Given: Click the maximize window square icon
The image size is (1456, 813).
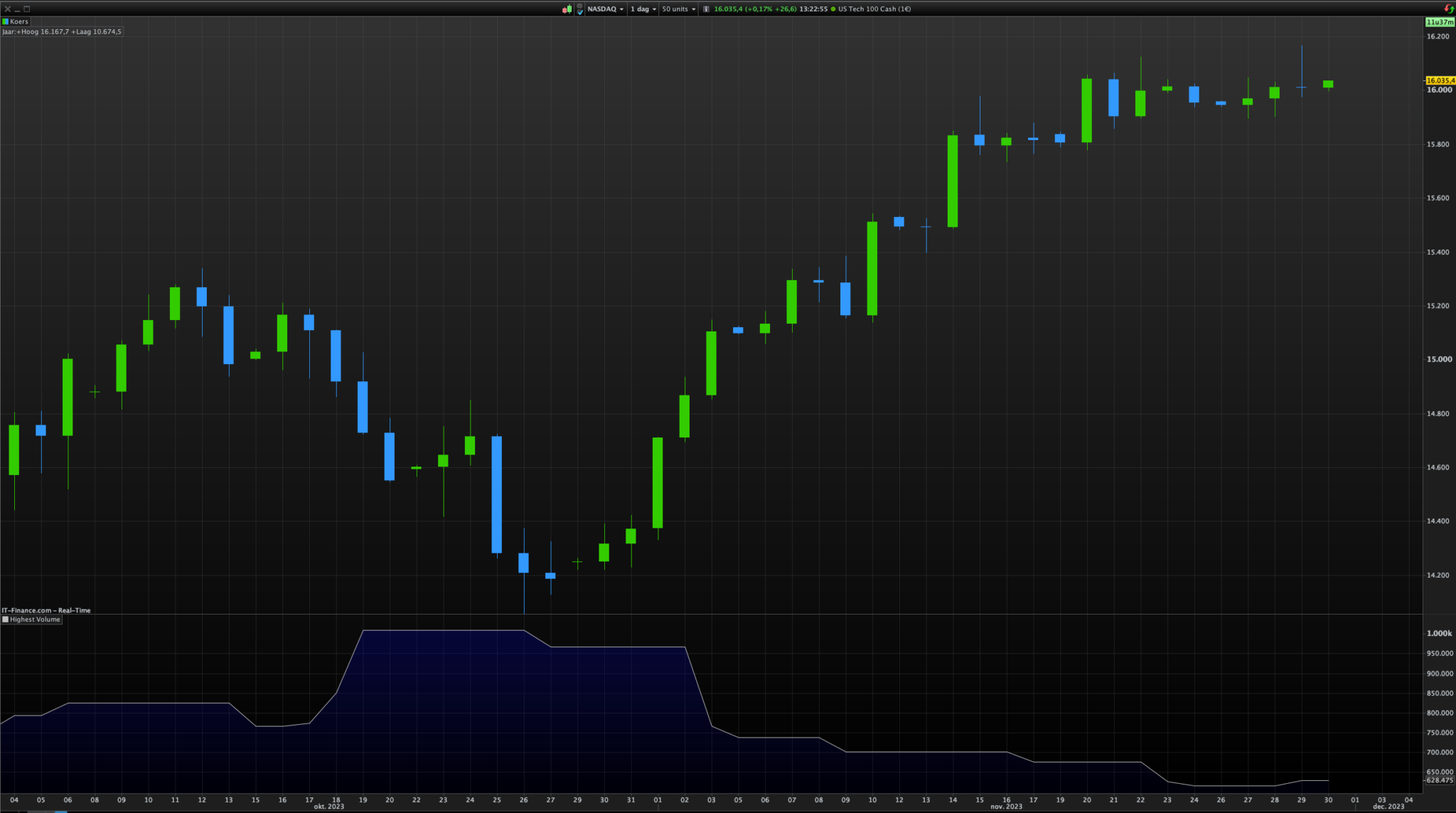Looking at the screenshot, I should pyautogui.click(x=27, y=9).
